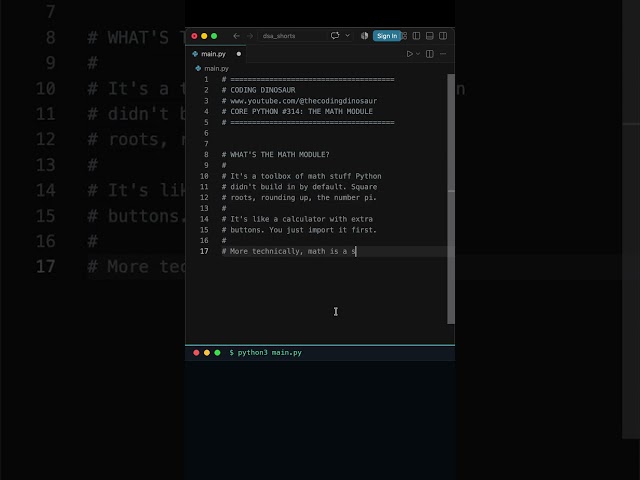Viewport: 640px width, 480px height.
Task: Toggle the secondary sidebar visibility
Action: (443, 36)
